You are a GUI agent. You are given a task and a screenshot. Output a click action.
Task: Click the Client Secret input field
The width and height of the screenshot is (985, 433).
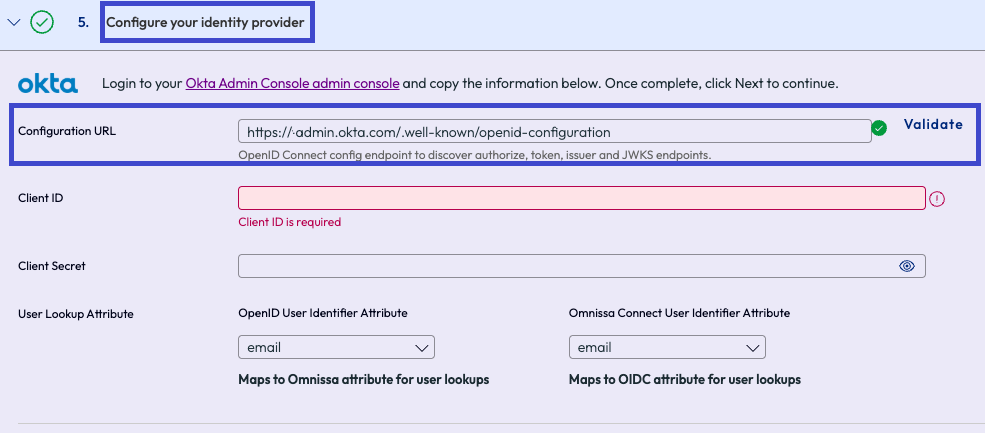(582, 266)
